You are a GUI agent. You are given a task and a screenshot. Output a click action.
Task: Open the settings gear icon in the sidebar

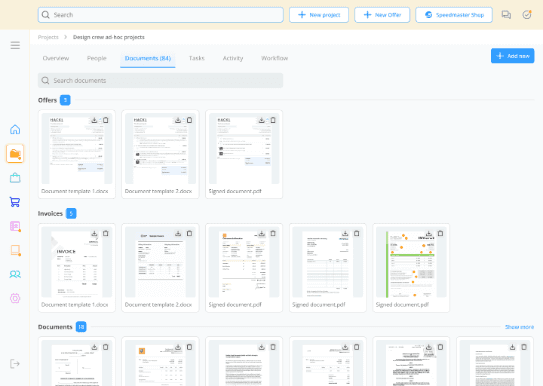(x=15, y=298)
